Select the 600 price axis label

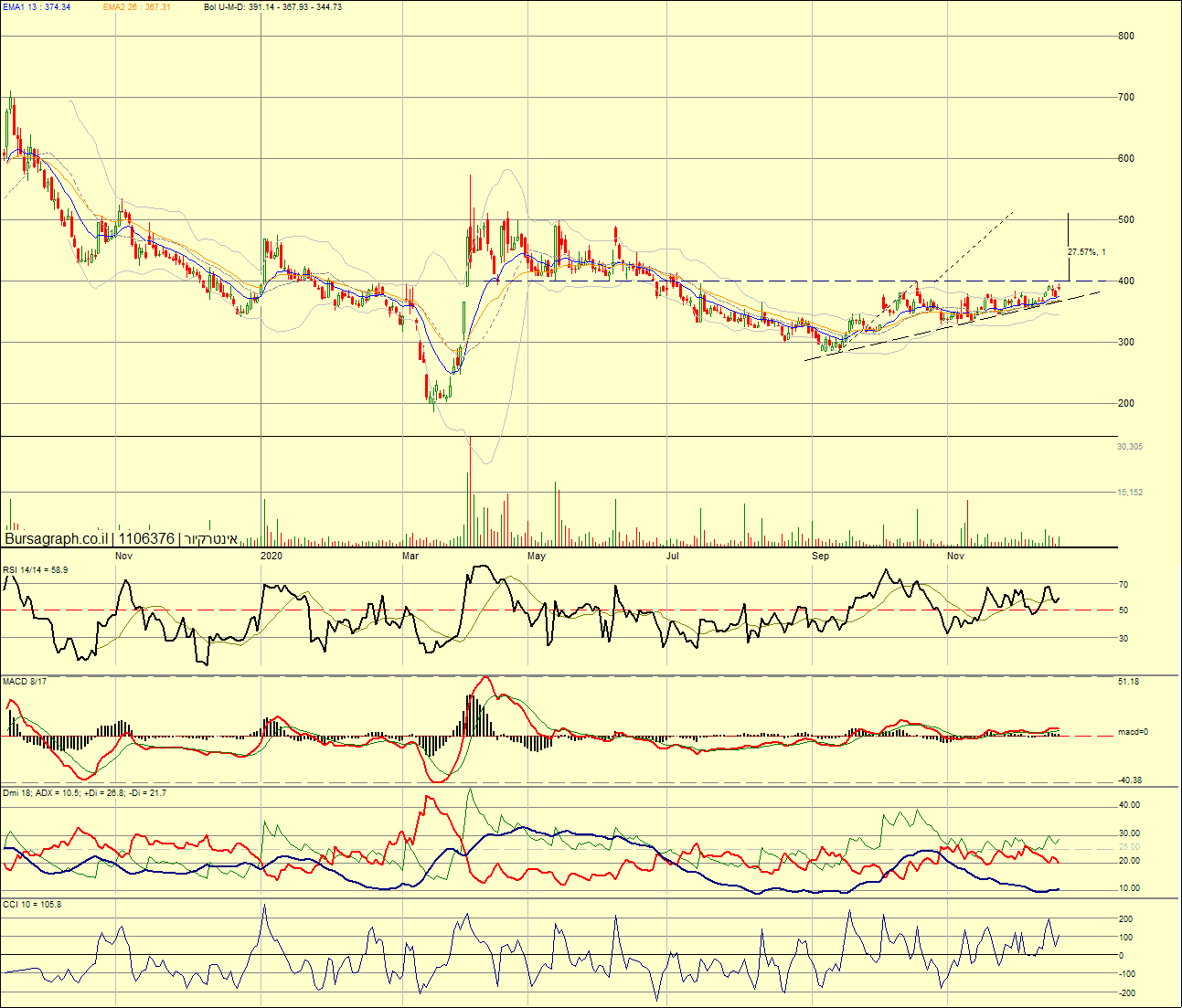[x=1126, y=159]
